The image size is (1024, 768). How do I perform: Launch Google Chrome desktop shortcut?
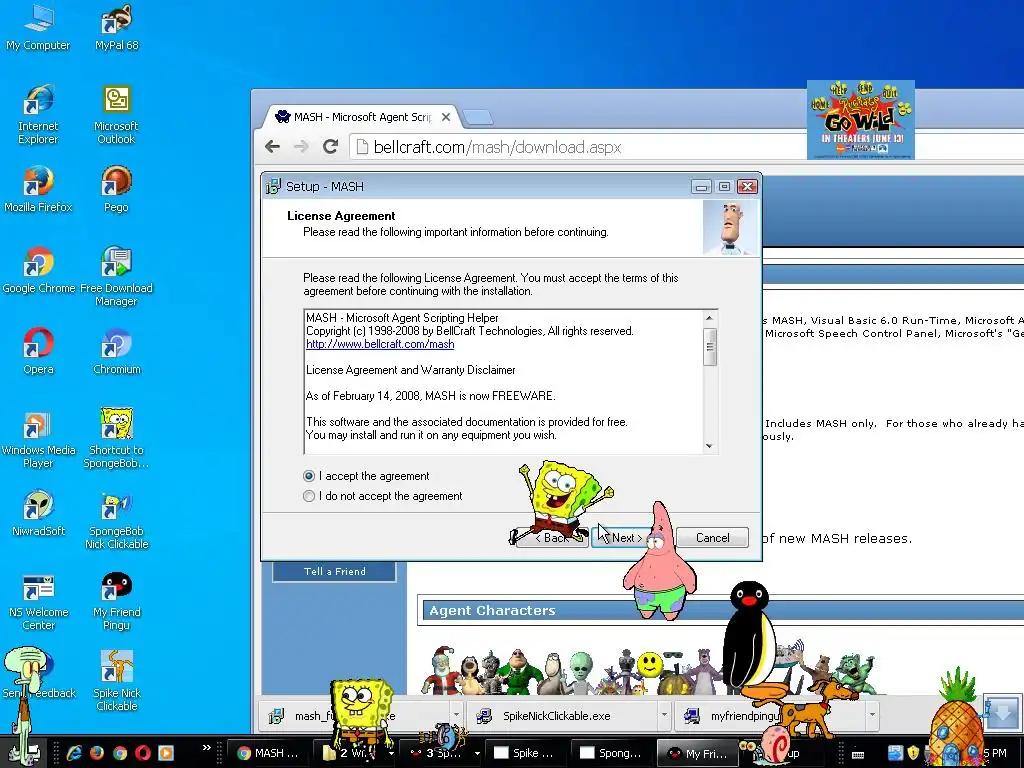(38, 270)
